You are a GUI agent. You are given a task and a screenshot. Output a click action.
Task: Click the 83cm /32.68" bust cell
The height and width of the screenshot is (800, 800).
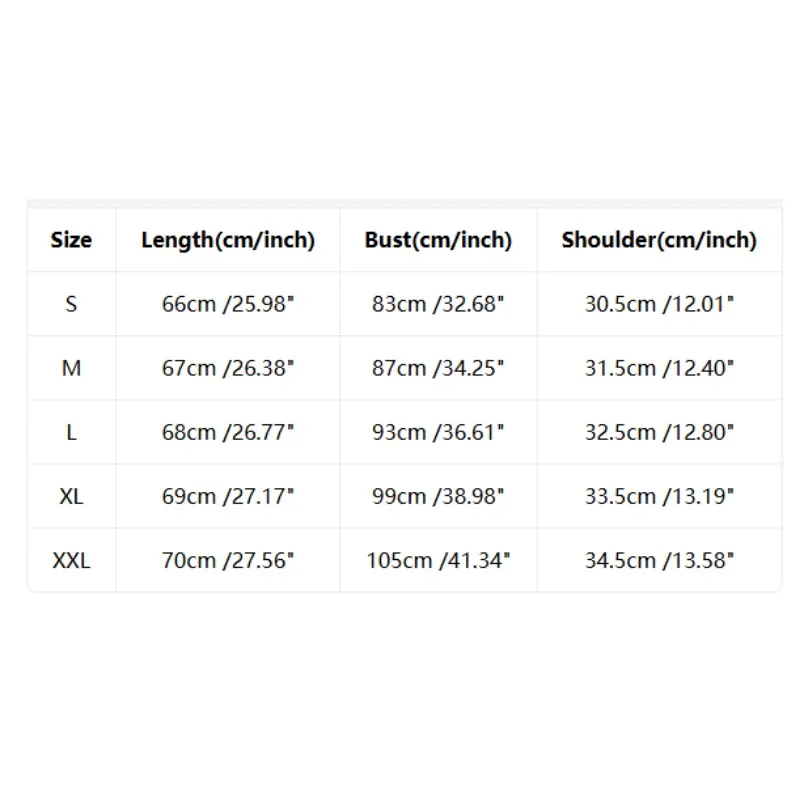pyautogui.click(x=438, y=304)
